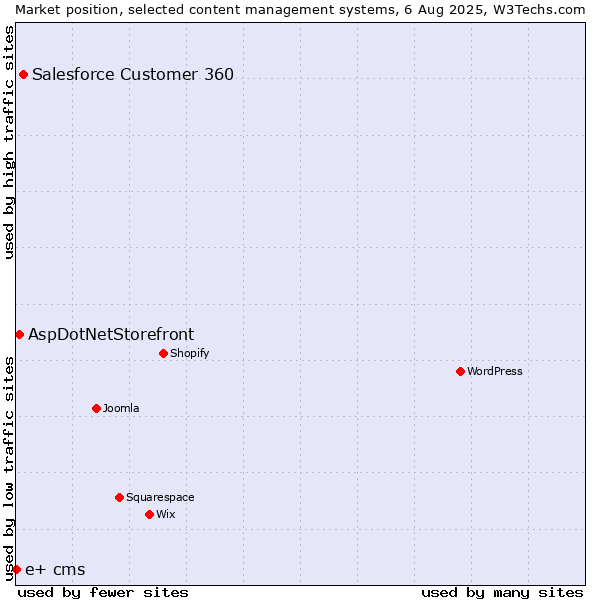Image resolution: width=600 pixels, height=600 pixels.
Task: Select the 'Salesforce Customer 360' label
Action: click(133, 74)
